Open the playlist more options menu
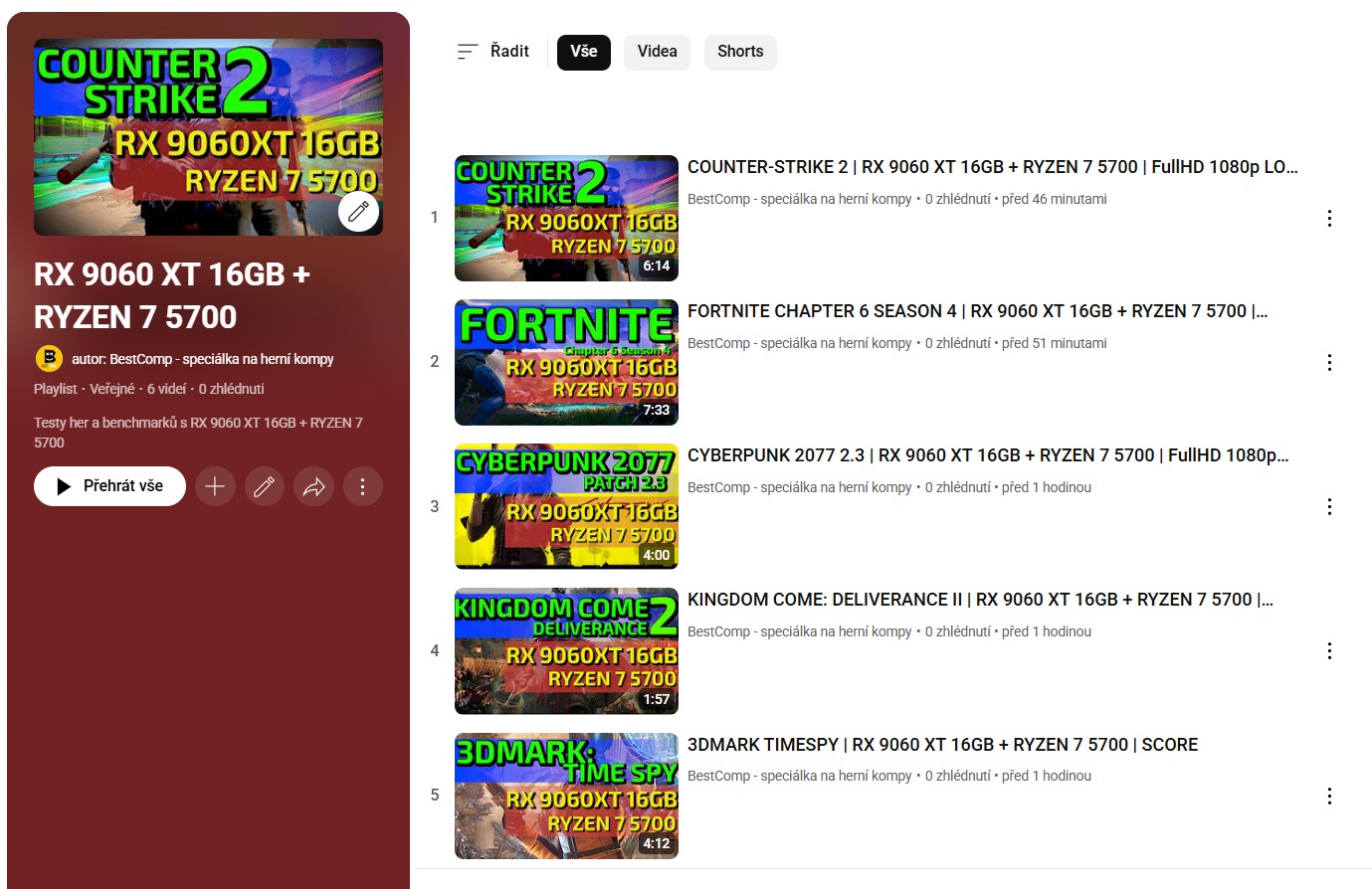 [363, 486]
